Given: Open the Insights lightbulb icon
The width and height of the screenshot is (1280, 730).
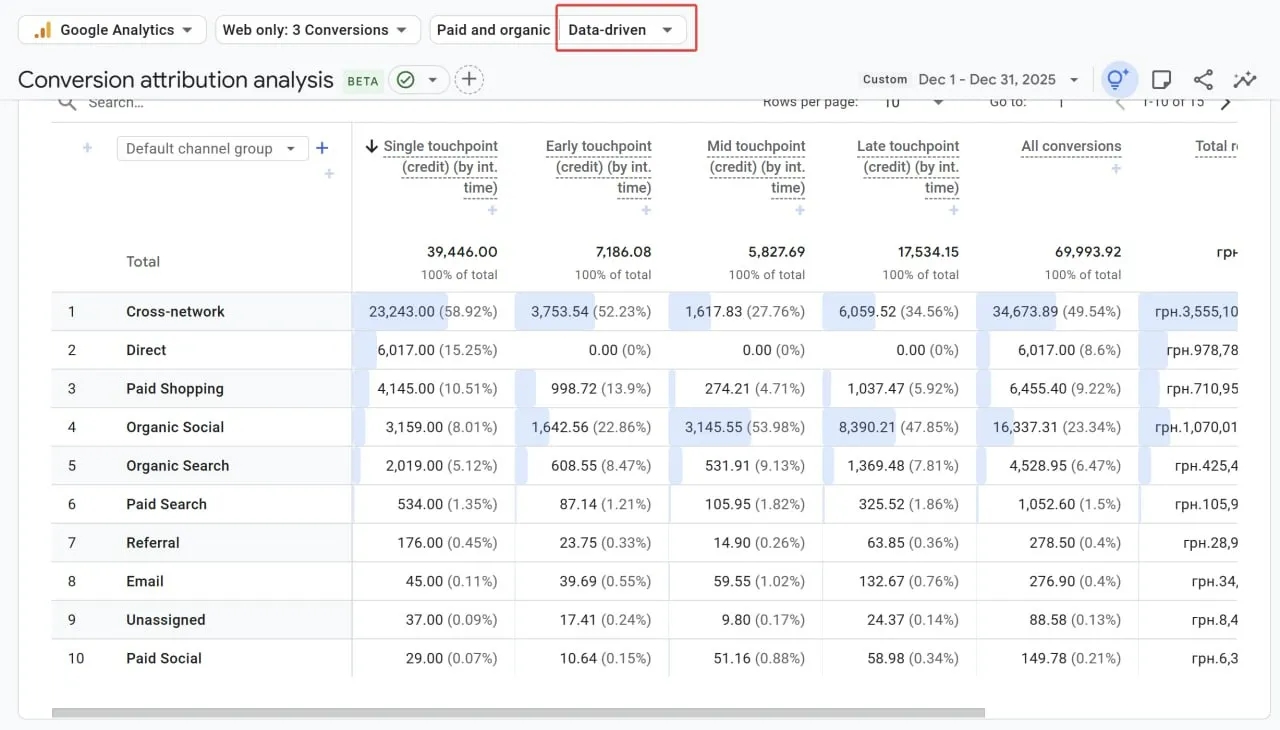Looking at the screenshot, I should pos(1118,80).
